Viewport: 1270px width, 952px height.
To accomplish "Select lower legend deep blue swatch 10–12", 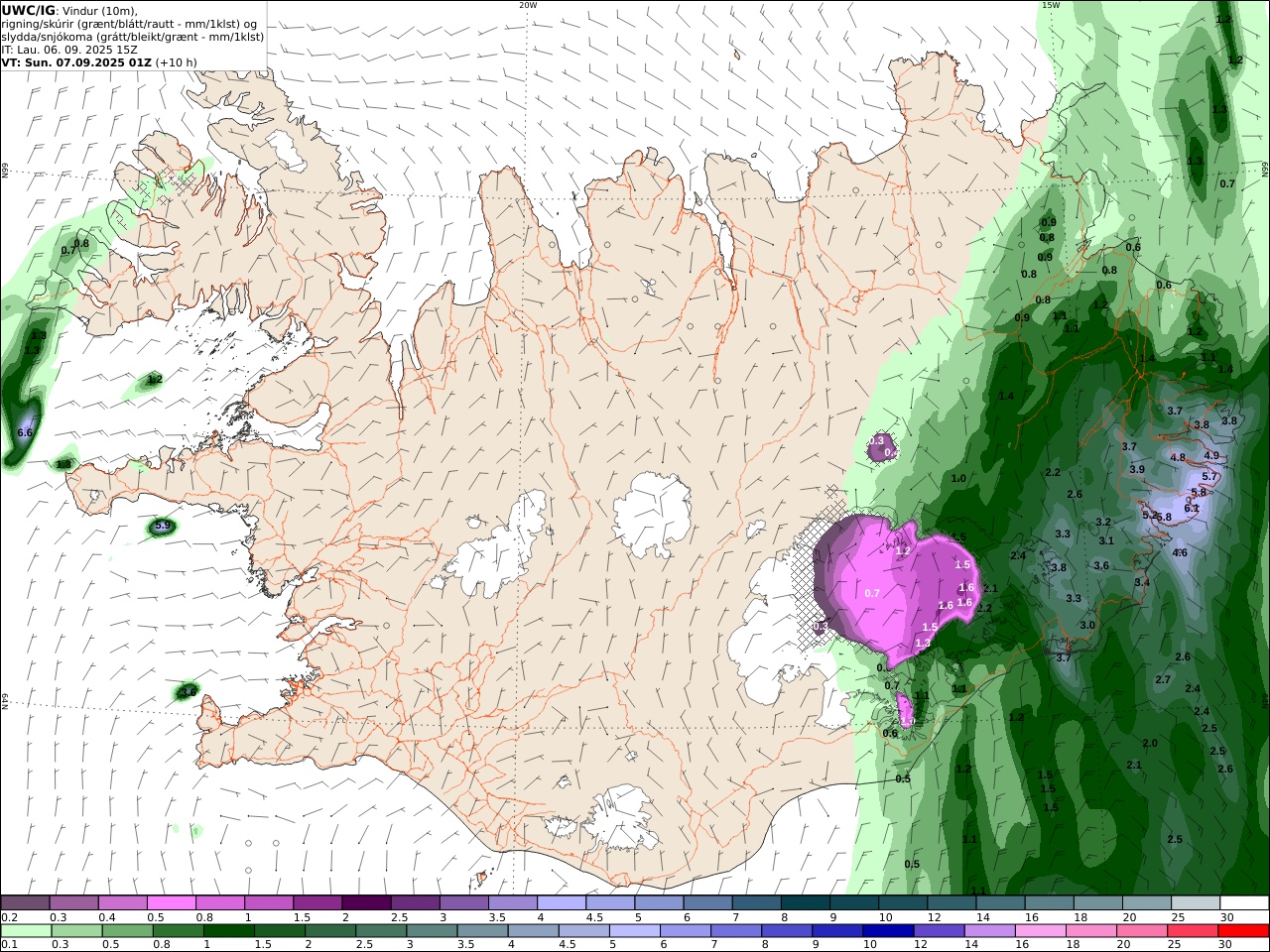I will pos(888,931).
